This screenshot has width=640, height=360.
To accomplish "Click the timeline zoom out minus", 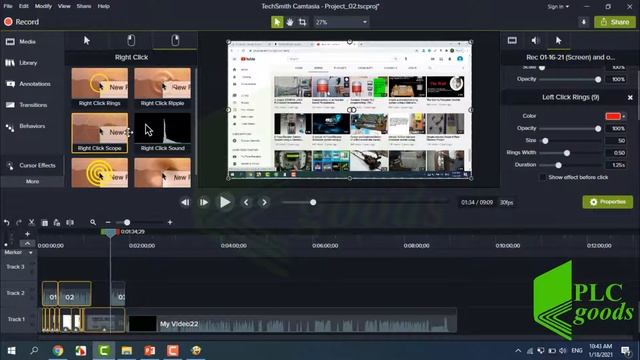I will coord(108,222).
